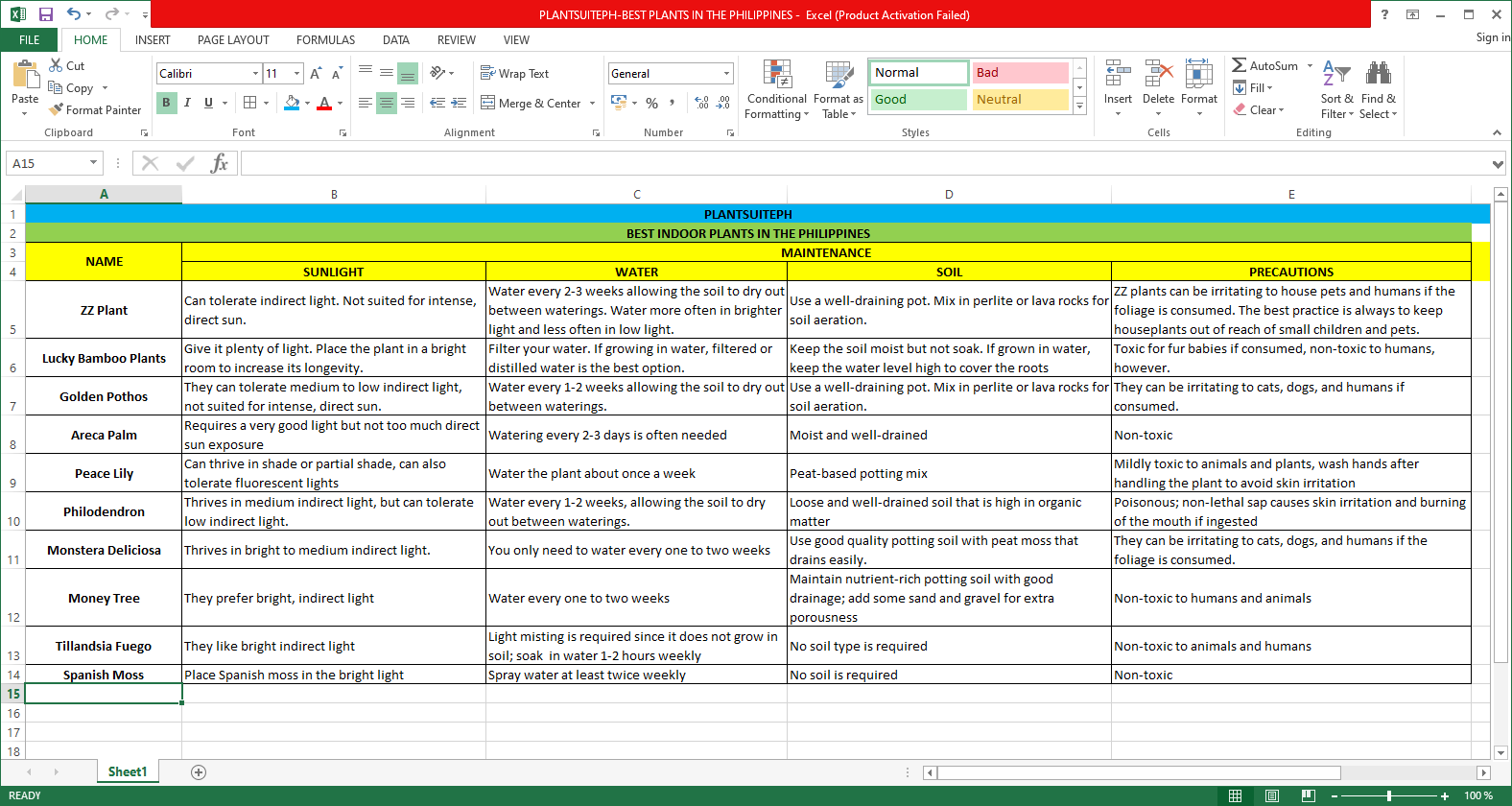Screen dimensions: 1512x806
Task: Increase font size with the large A icon
Action: click(316, 74)
